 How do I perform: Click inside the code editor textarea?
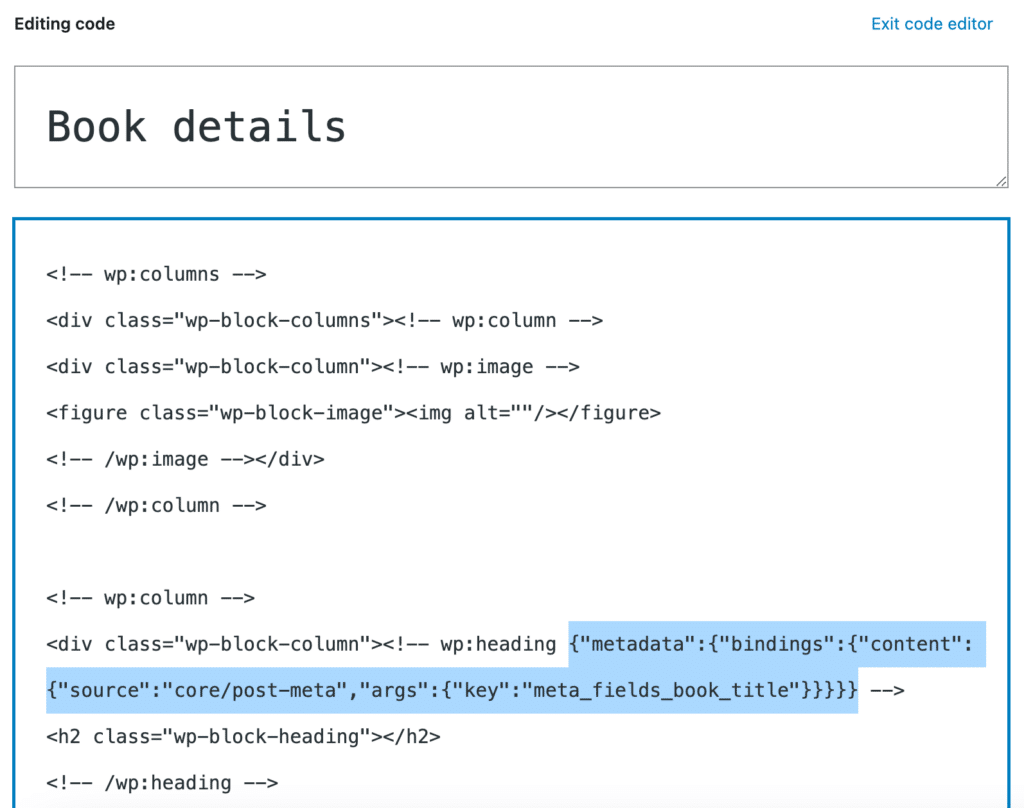coord(500,550)
